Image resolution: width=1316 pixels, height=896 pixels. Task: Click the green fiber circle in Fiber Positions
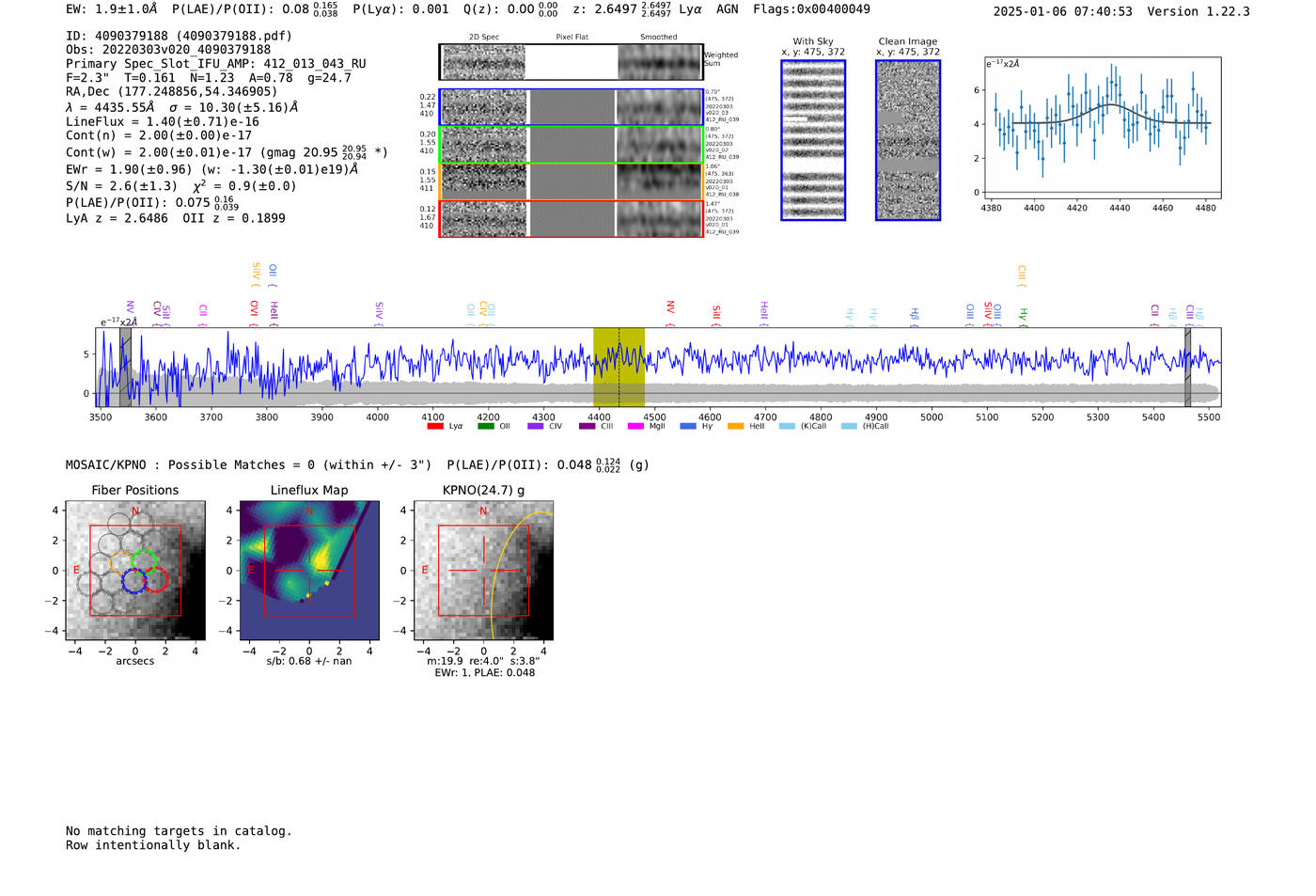pyautogui.click(x=144, y=561)
